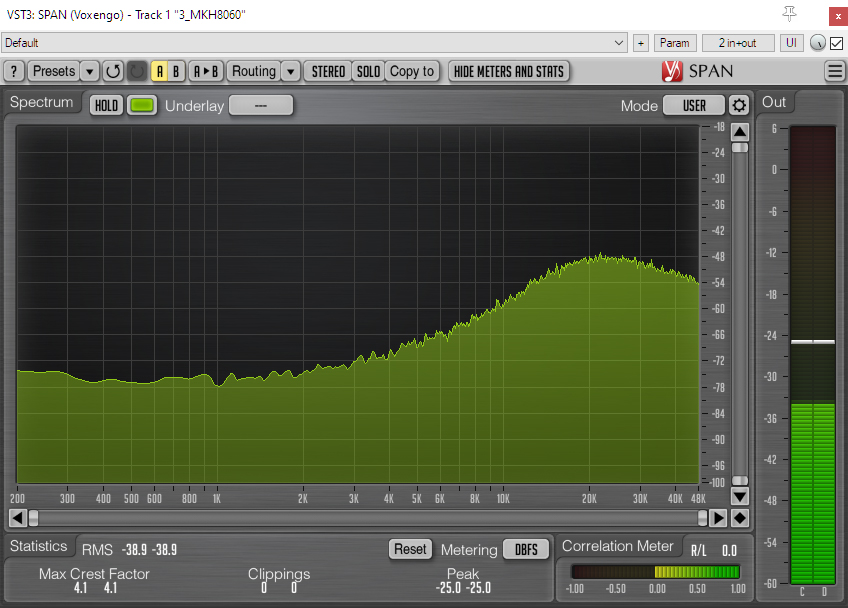Toggle the green spectrum display enable button

(x=142, y=105)
